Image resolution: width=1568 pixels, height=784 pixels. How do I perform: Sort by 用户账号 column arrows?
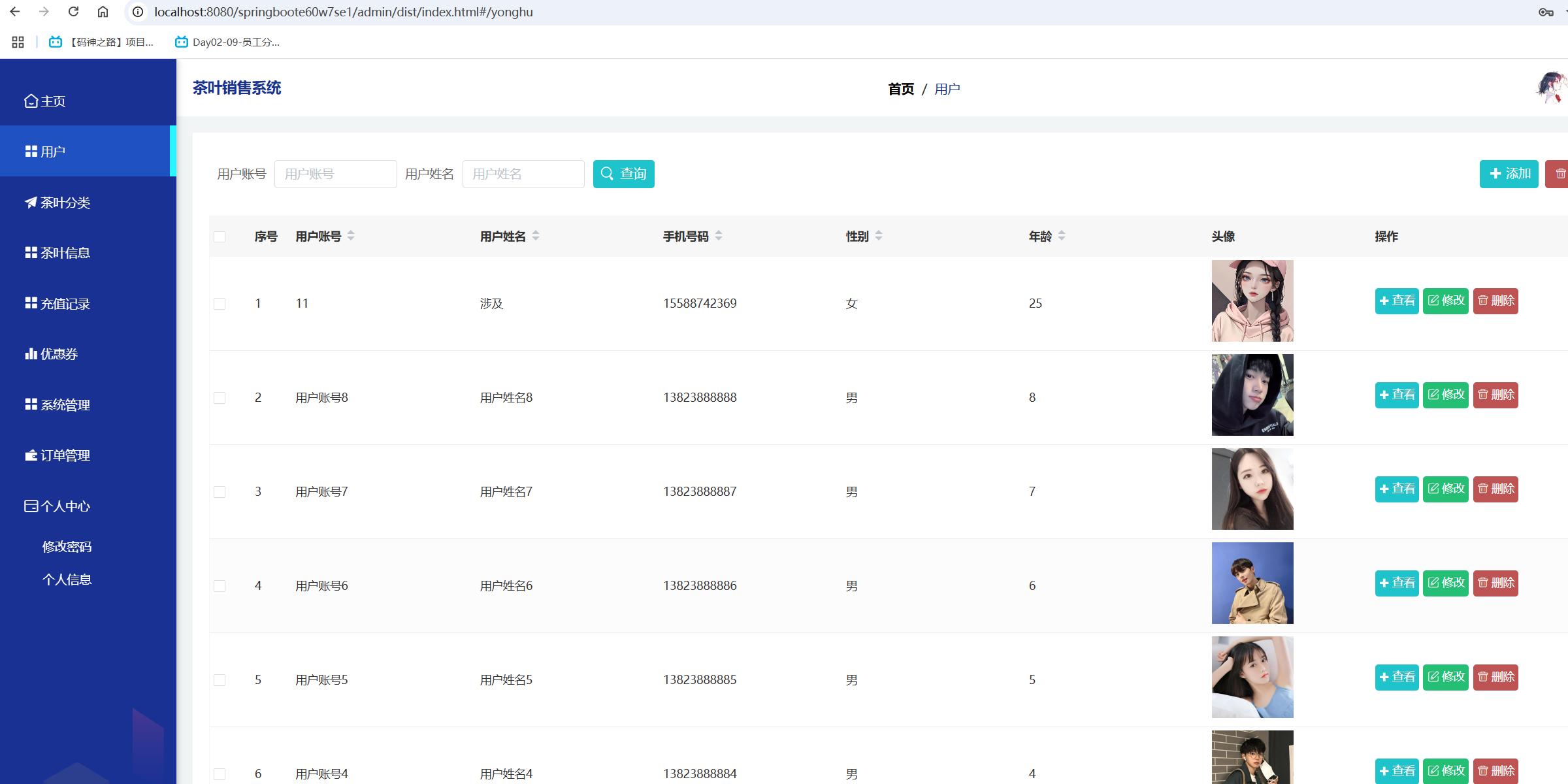pyautogui.click(x=351, y=236)
